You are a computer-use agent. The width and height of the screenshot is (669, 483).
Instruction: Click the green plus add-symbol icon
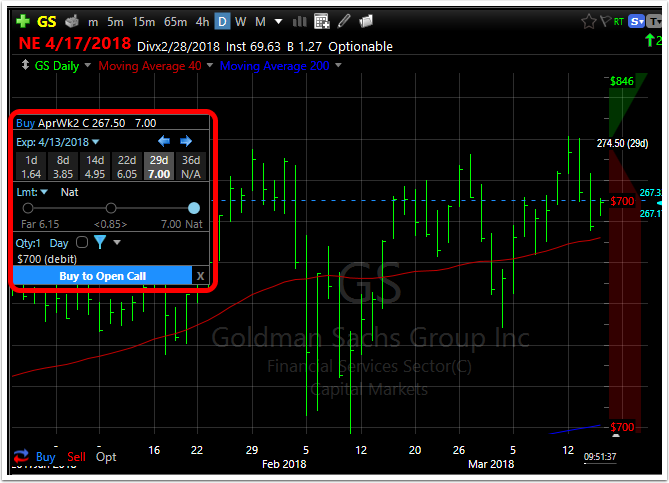coord(23,21)
